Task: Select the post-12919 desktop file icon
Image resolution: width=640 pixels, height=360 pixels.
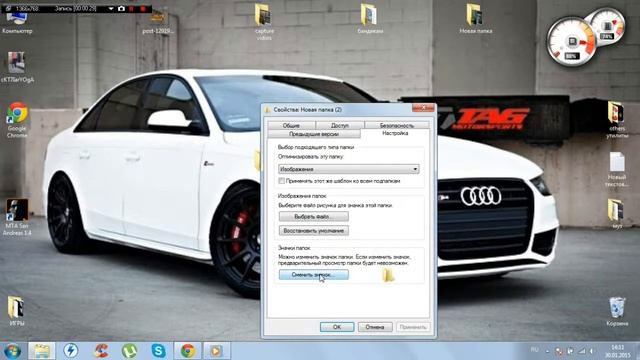Action: (158, 22)
